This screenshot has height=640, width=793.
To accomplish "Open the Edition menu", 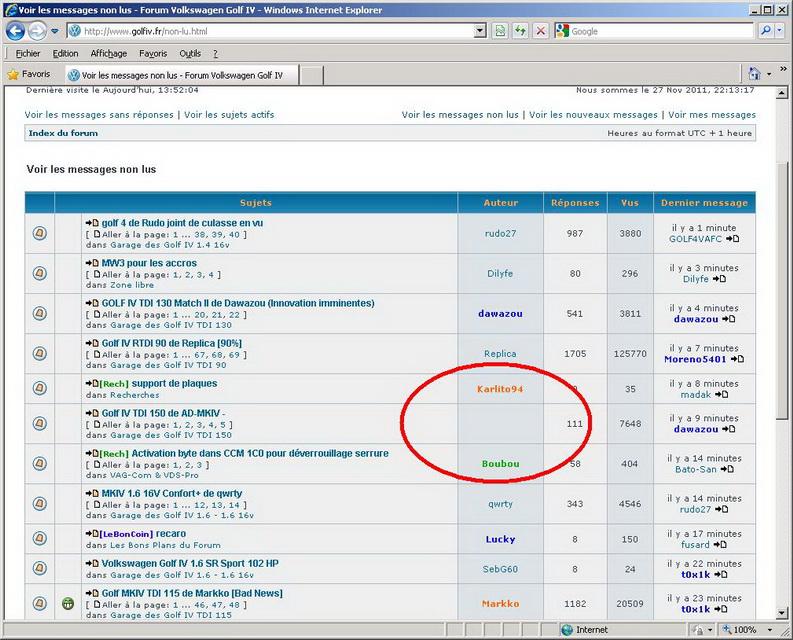I will click(65, 54).
